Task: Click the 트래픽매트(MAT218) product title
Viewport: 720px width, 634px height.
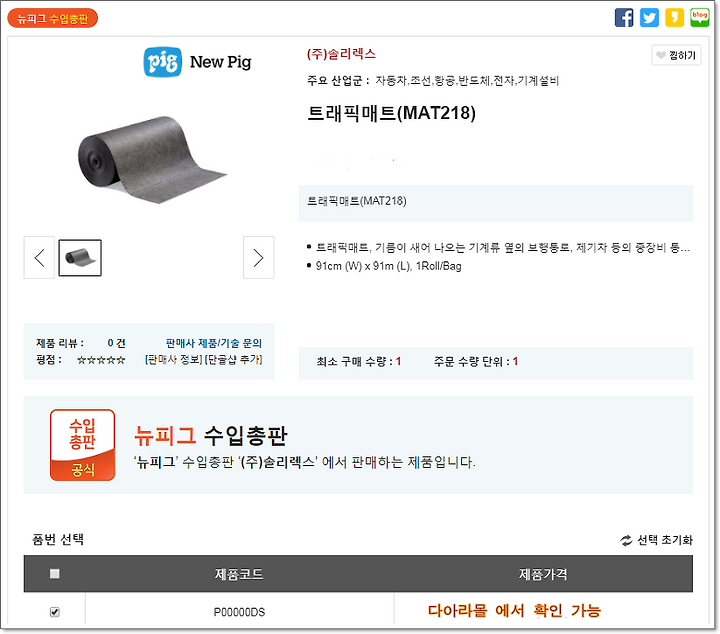Action: (391, 113)
